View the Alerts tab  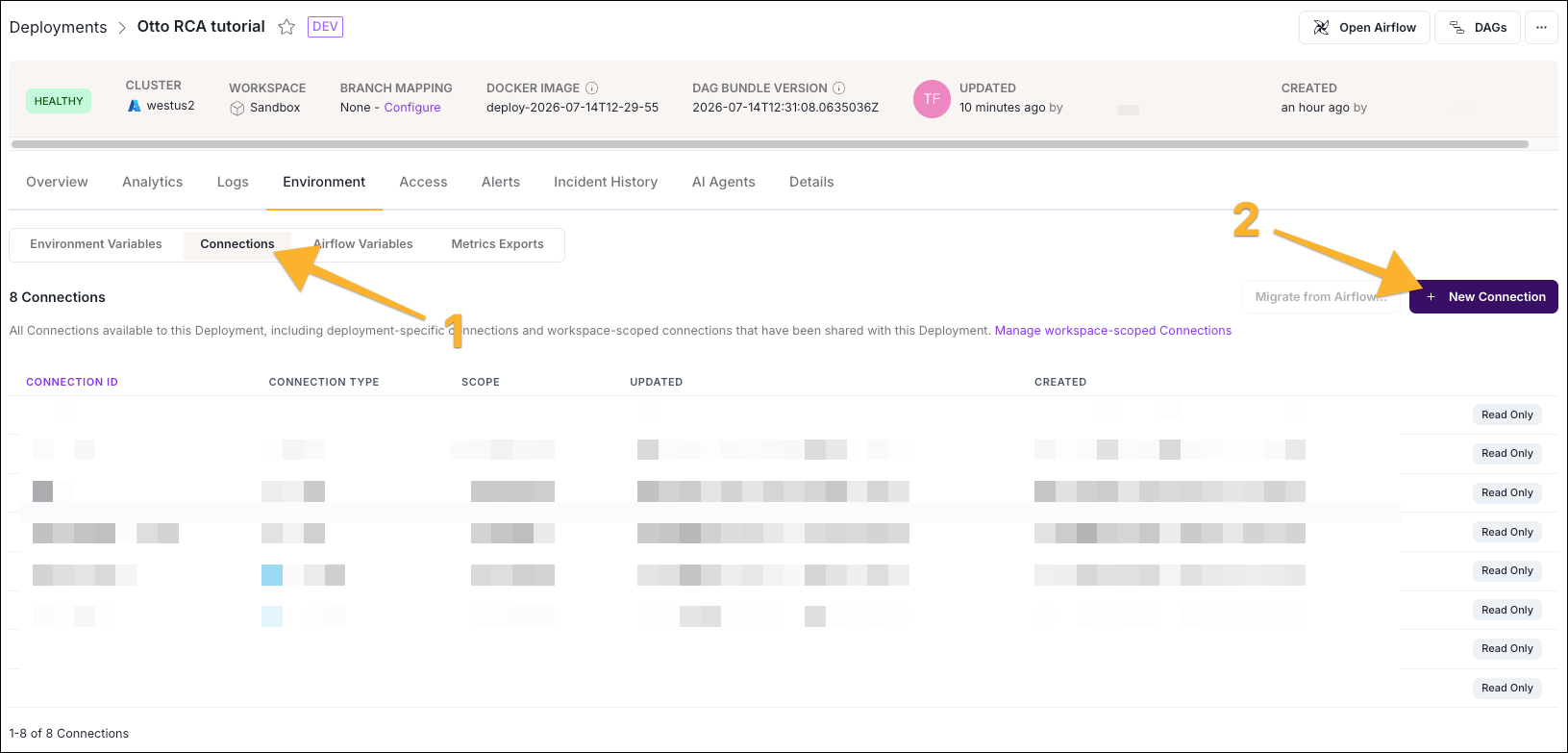tap(501, 182)
